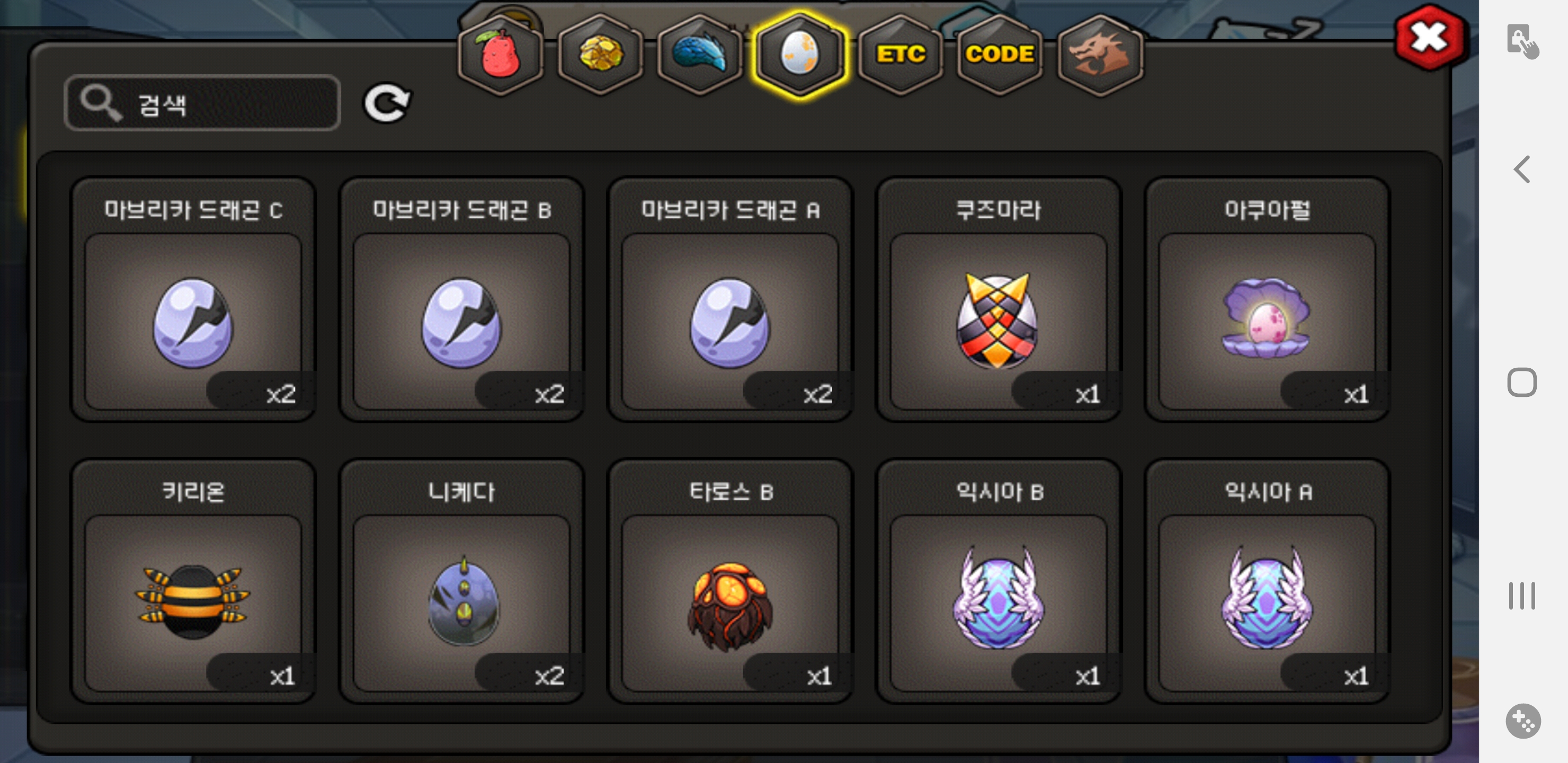The image size is (1568, 763).
Task: Open the CODE tab
Action: click(1000, 54)
